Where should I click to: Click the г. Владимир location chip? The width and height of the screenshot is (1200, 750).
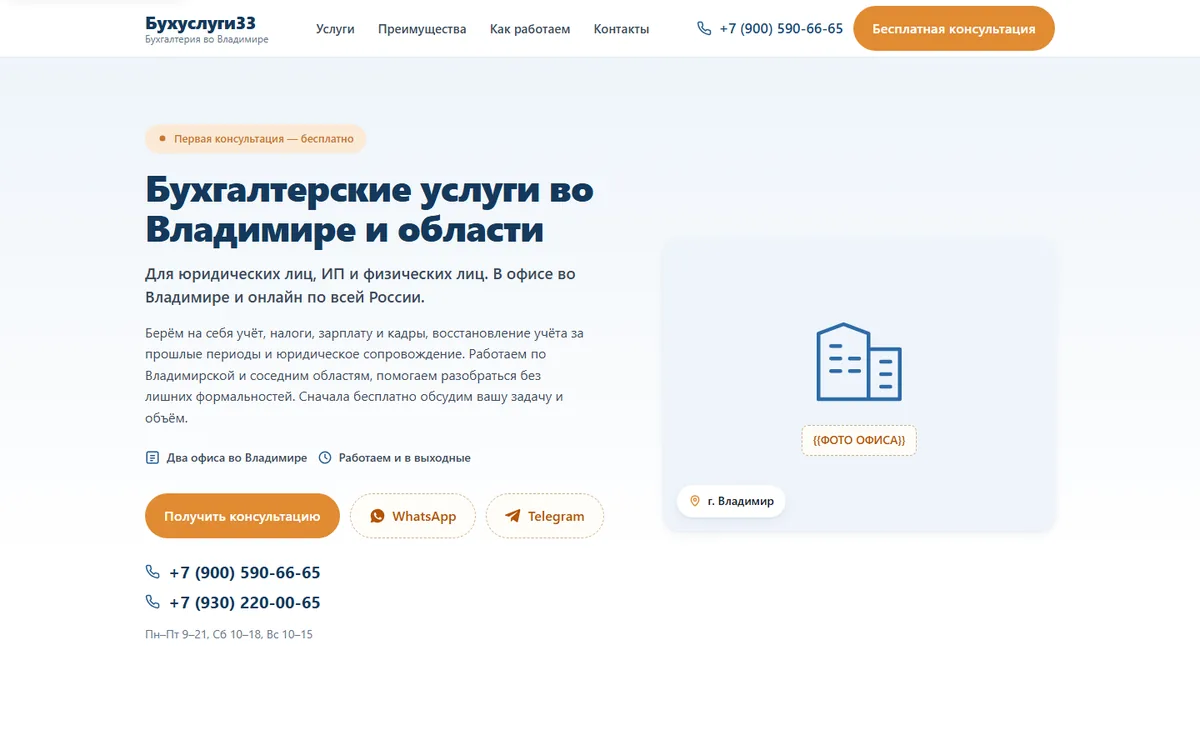[x=731, y=501]
